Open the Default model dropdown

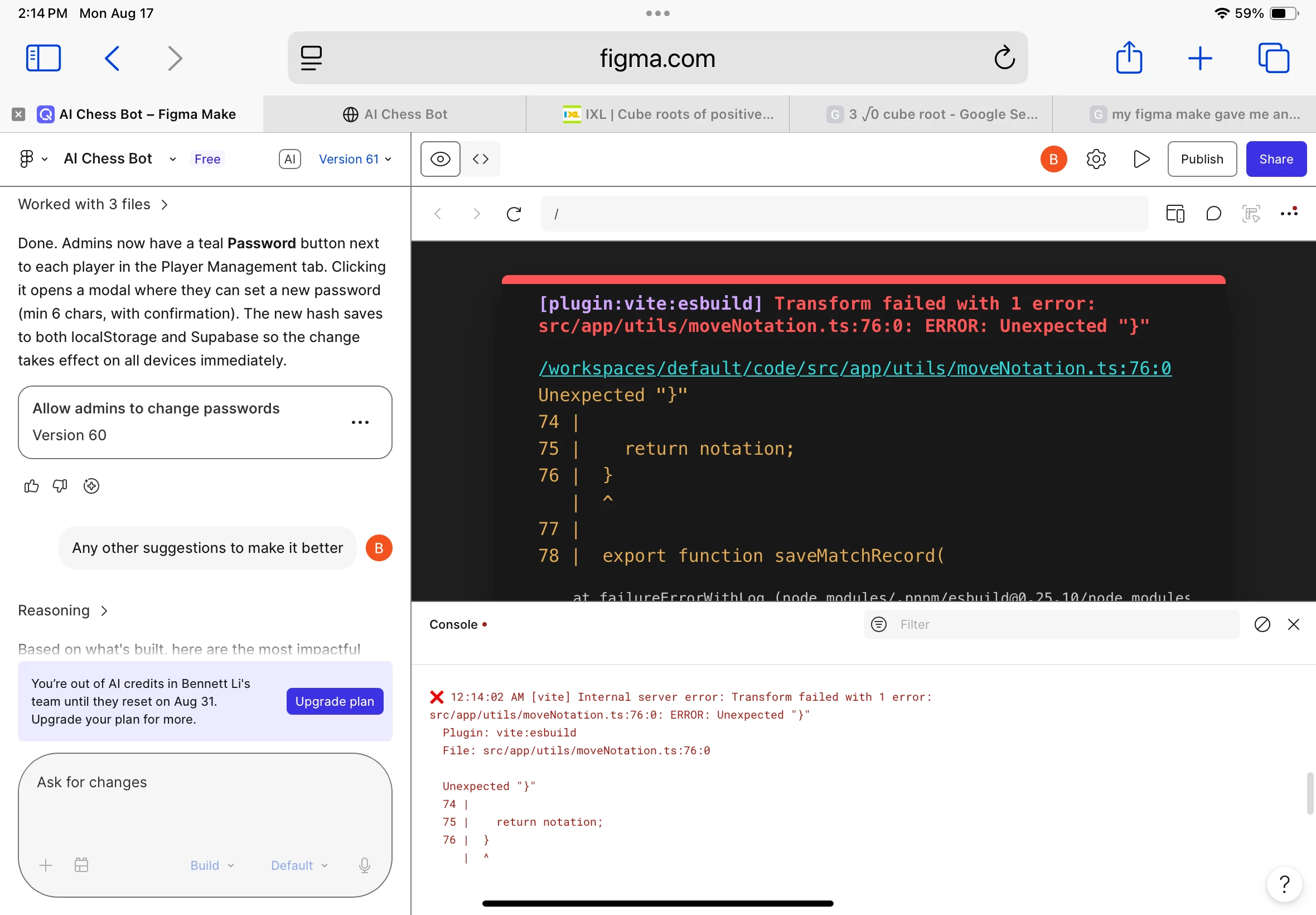(299, 865)
